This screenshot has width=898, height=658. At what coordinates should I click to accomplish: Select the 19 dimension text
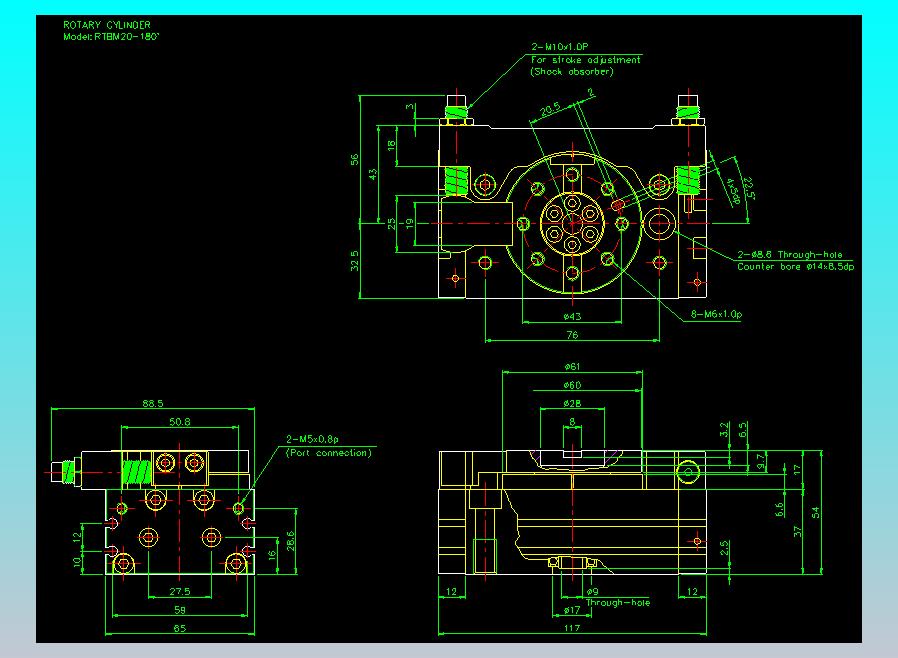click(409, 223)
